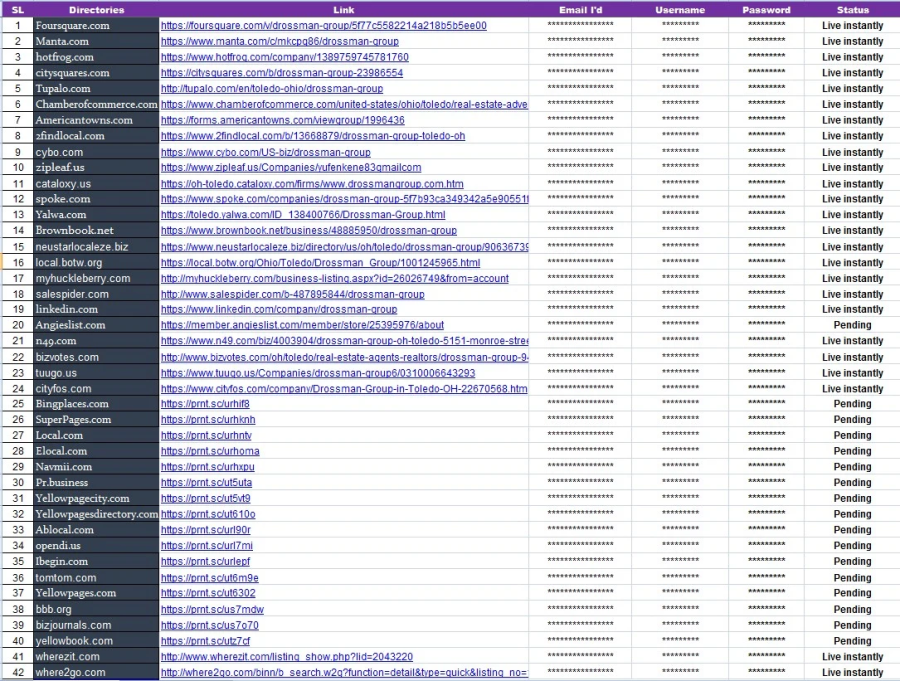The width and height of the screenshot is (900, 681).
Task: Select Live instantly status for wherezit.com
Action: click(x=852, y=657)
